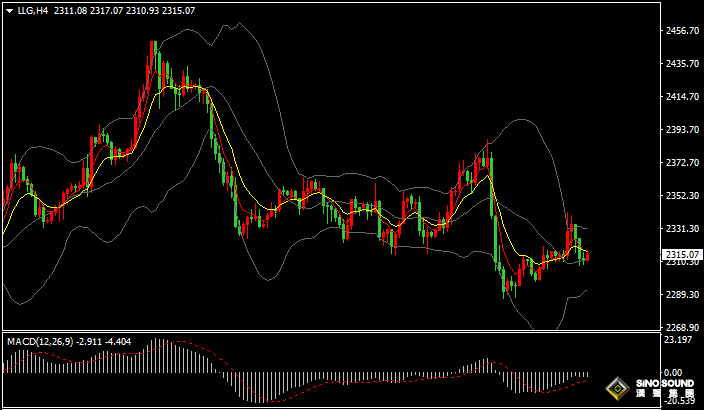Select the 2456.70 price axis label

[x=681, y=31]
